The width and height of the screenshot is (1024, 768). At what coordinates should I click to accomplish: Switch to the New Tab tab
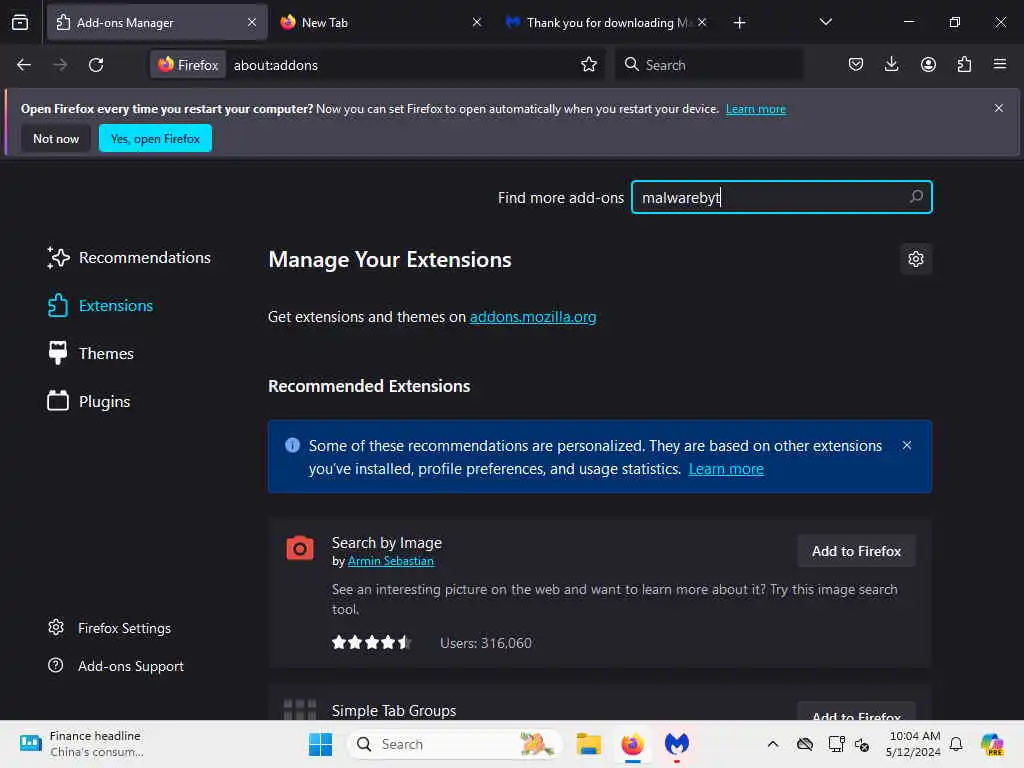click(382, 22)
